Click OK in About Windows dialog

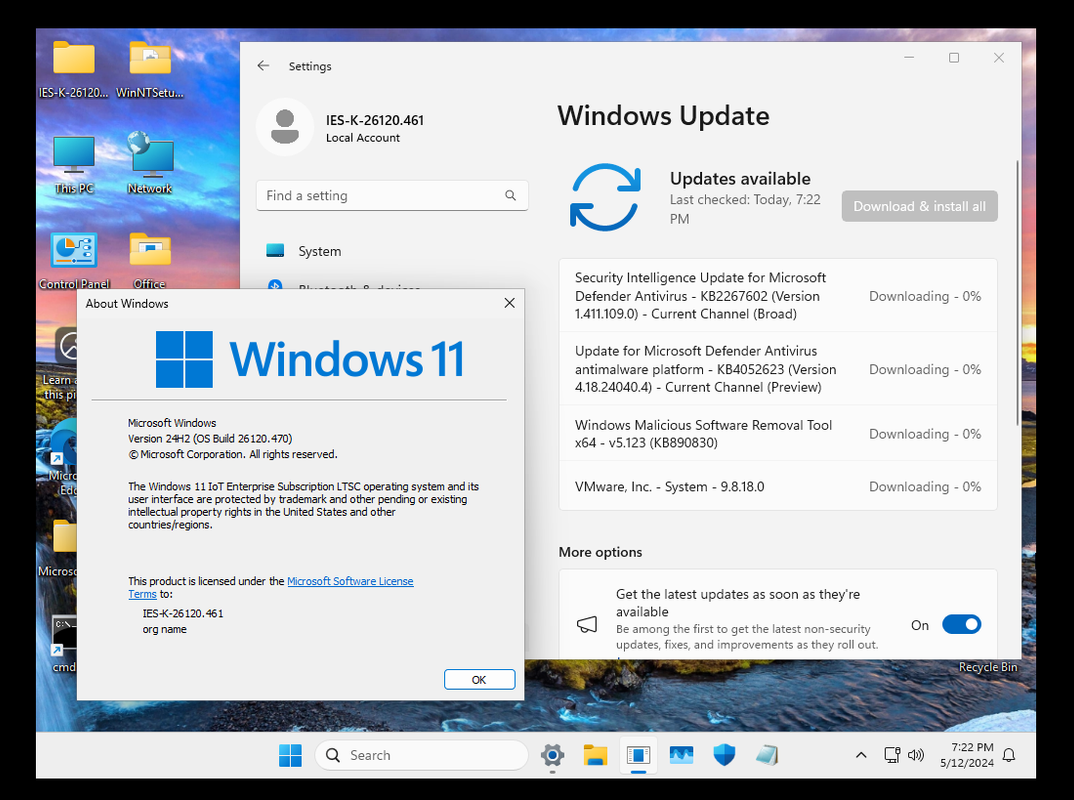(x=479, y=679)
